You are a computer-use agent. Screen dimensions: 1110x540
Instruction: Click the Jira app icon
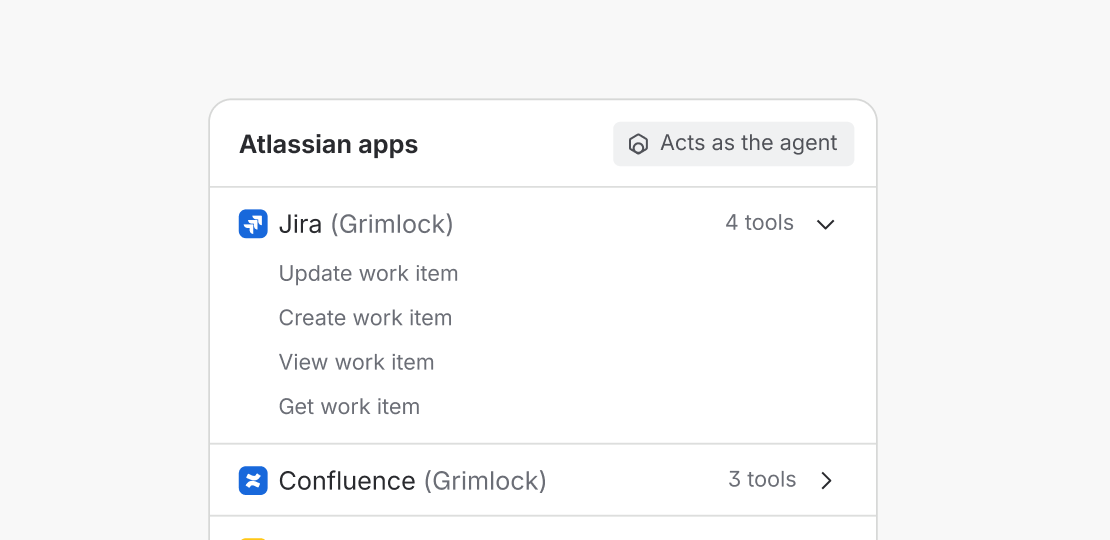pos(253,224)
